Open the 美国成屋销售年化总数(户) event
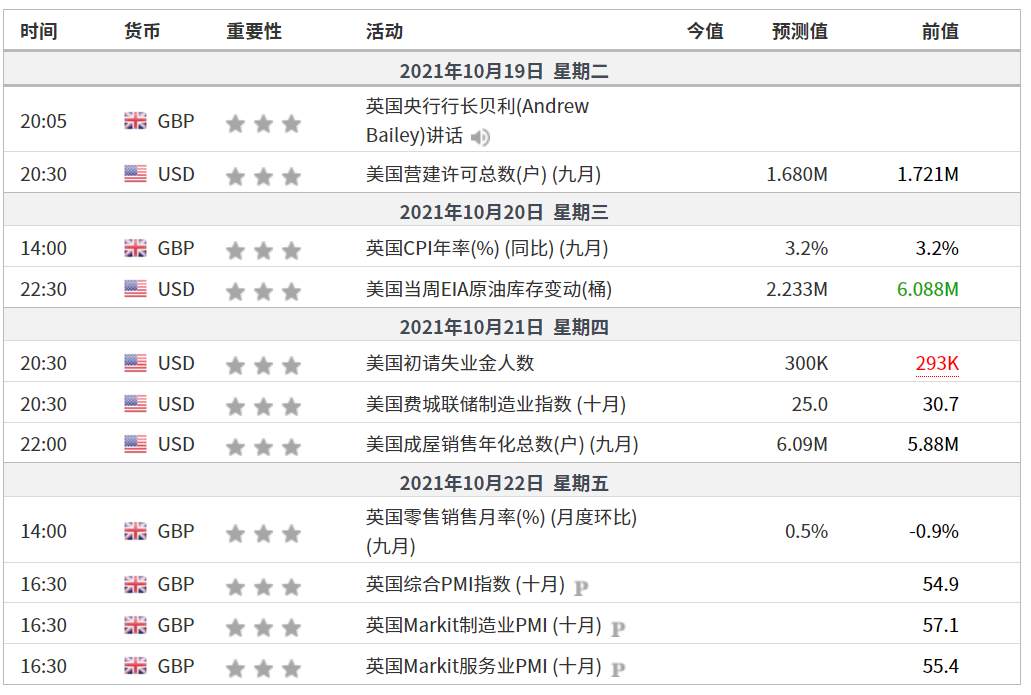Screen dimensions: 1031x695 502,444
